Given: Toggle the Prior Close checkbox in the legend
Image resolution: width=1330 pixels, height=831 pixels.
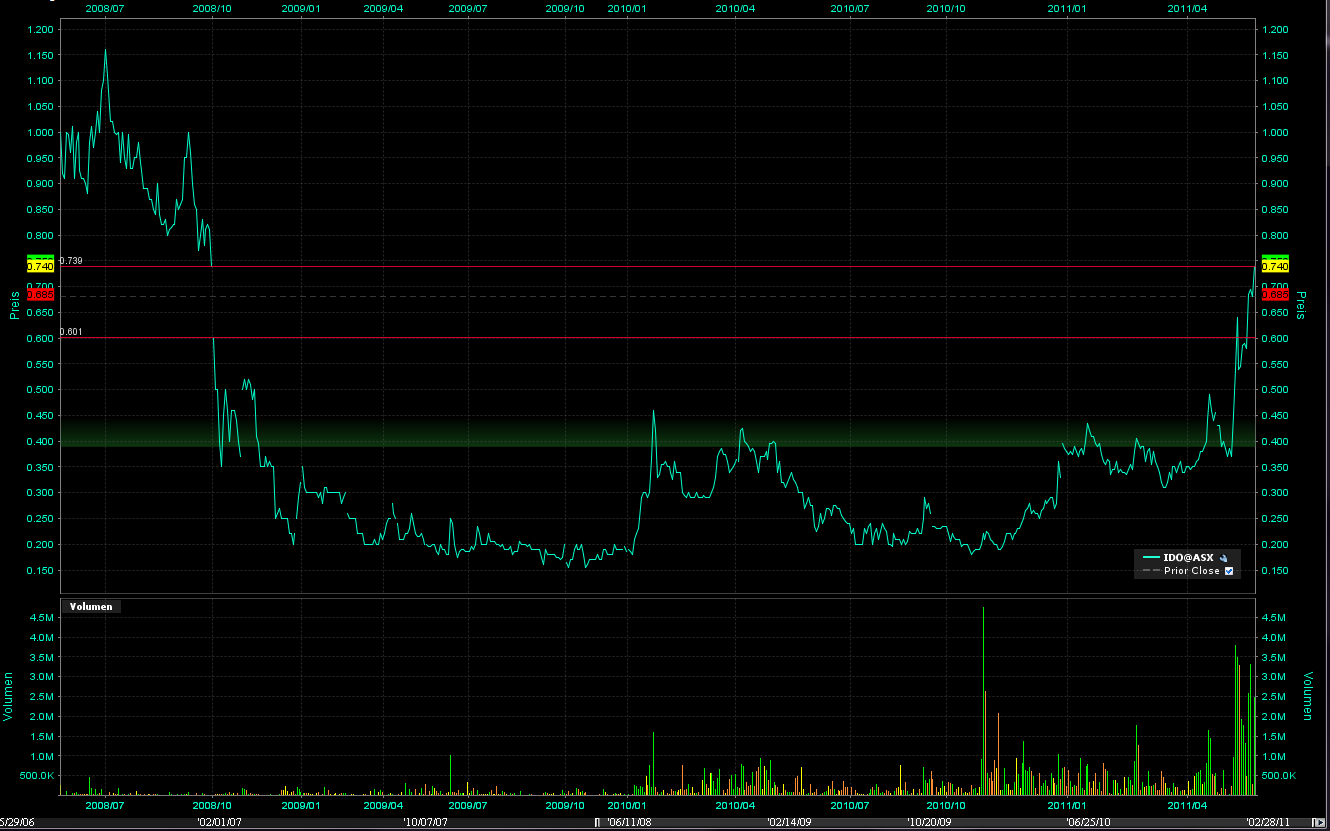Looking at the screenshot, I should (x=1229, y=571).
